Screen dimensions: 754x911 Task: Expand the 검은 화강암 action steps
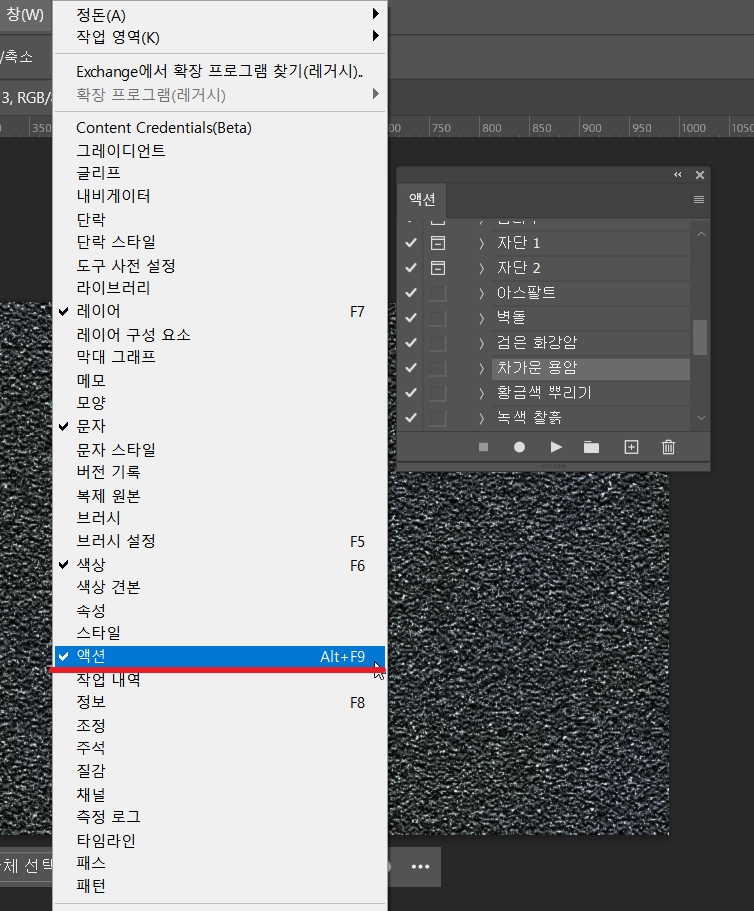pyautogui.click(x=481, y=343)
